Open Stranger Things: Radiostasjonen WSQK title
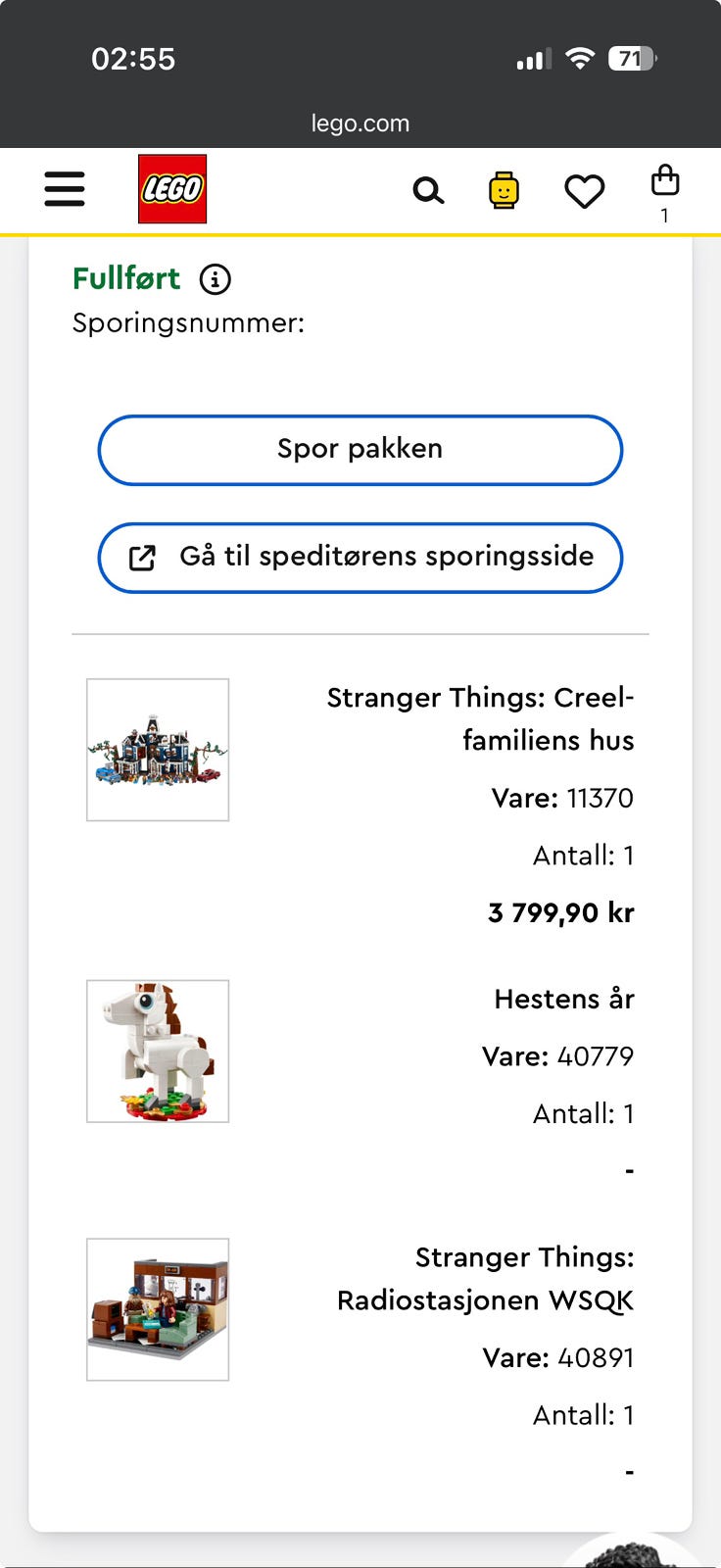Screen dimensions: 721x1568 point(486,1278)
